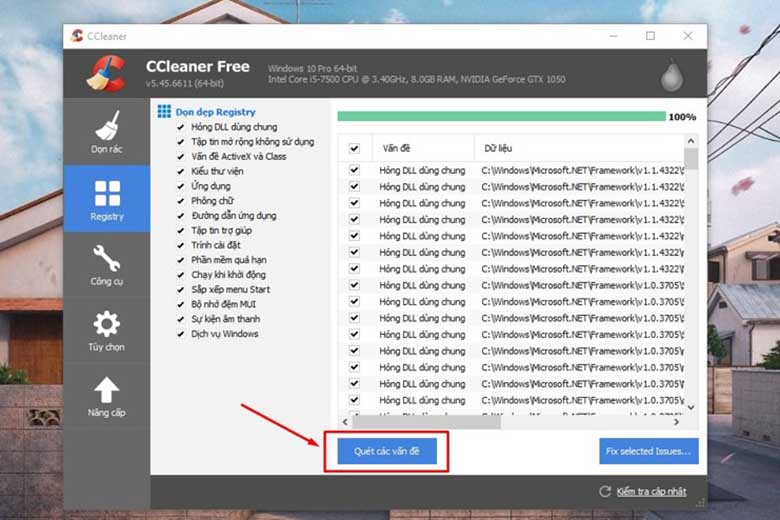
Task: Select the Registry grid icon
Action: pos(106,198)
